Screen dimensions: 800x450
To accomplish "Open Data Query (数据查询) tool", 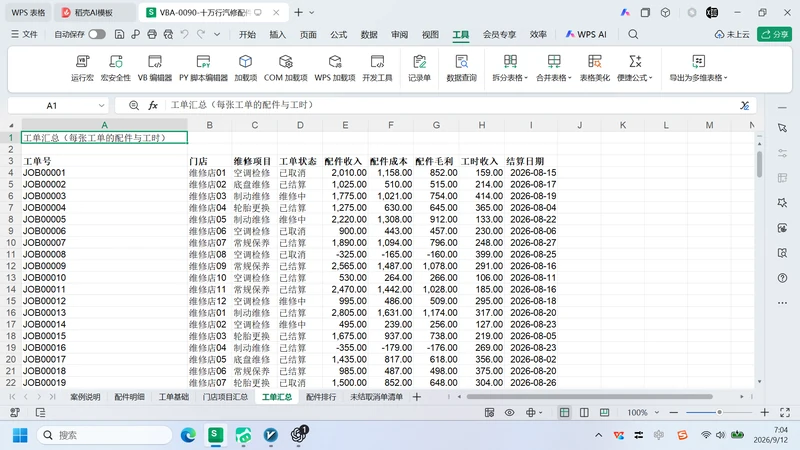I will [x=461, y=68].
